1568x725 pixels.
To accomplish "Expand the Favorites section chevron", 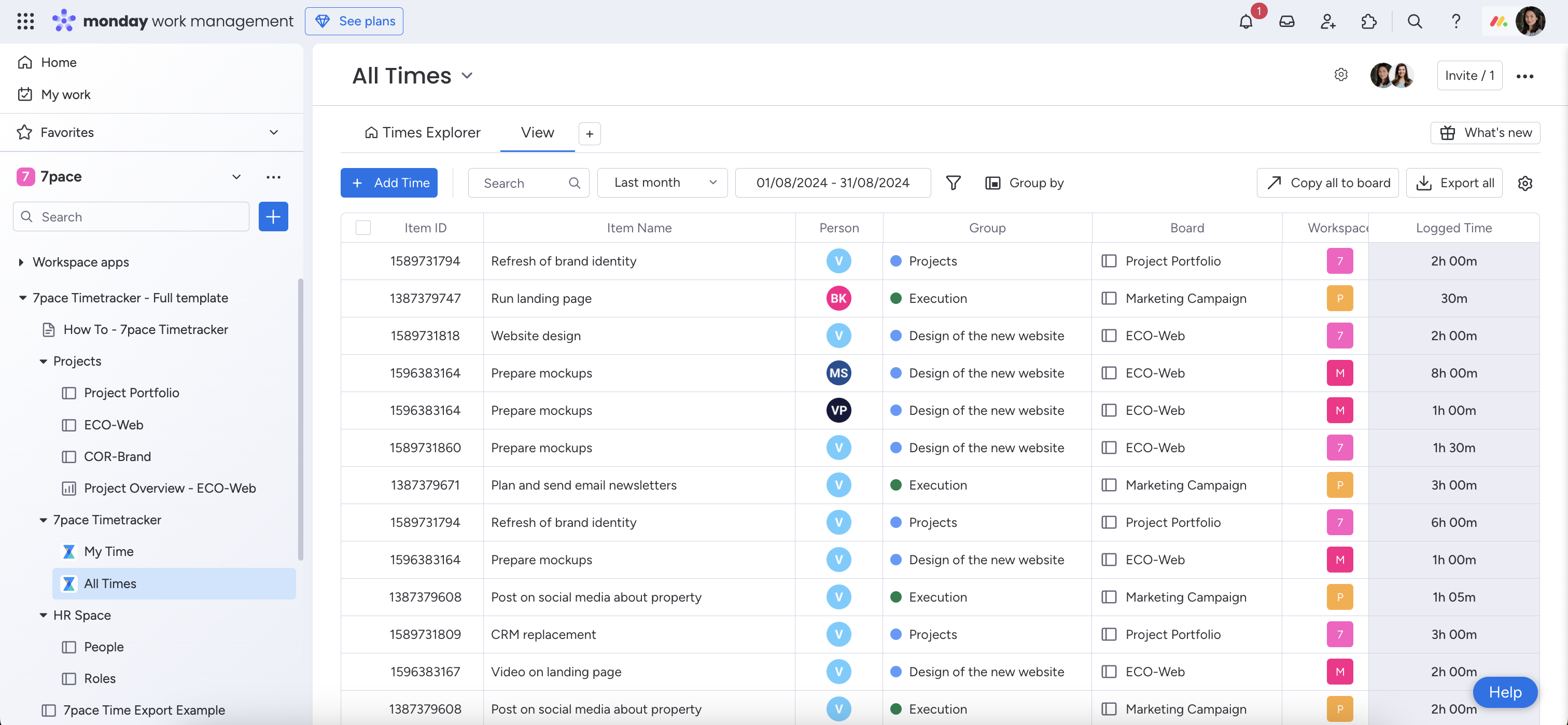I will click(274, 132).
